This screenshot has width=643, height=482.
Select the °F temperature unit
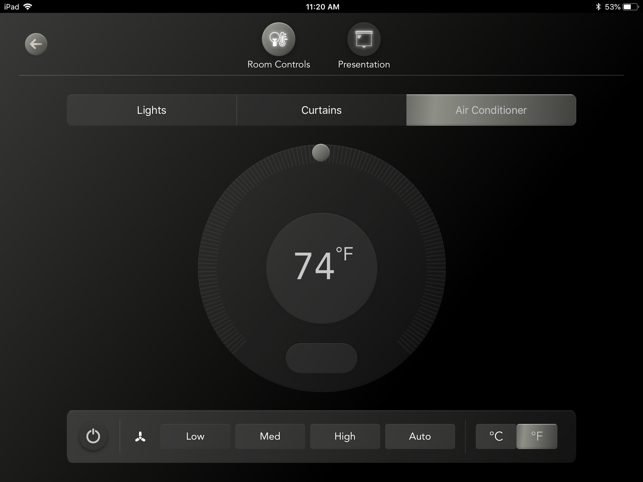pos(537,436)
